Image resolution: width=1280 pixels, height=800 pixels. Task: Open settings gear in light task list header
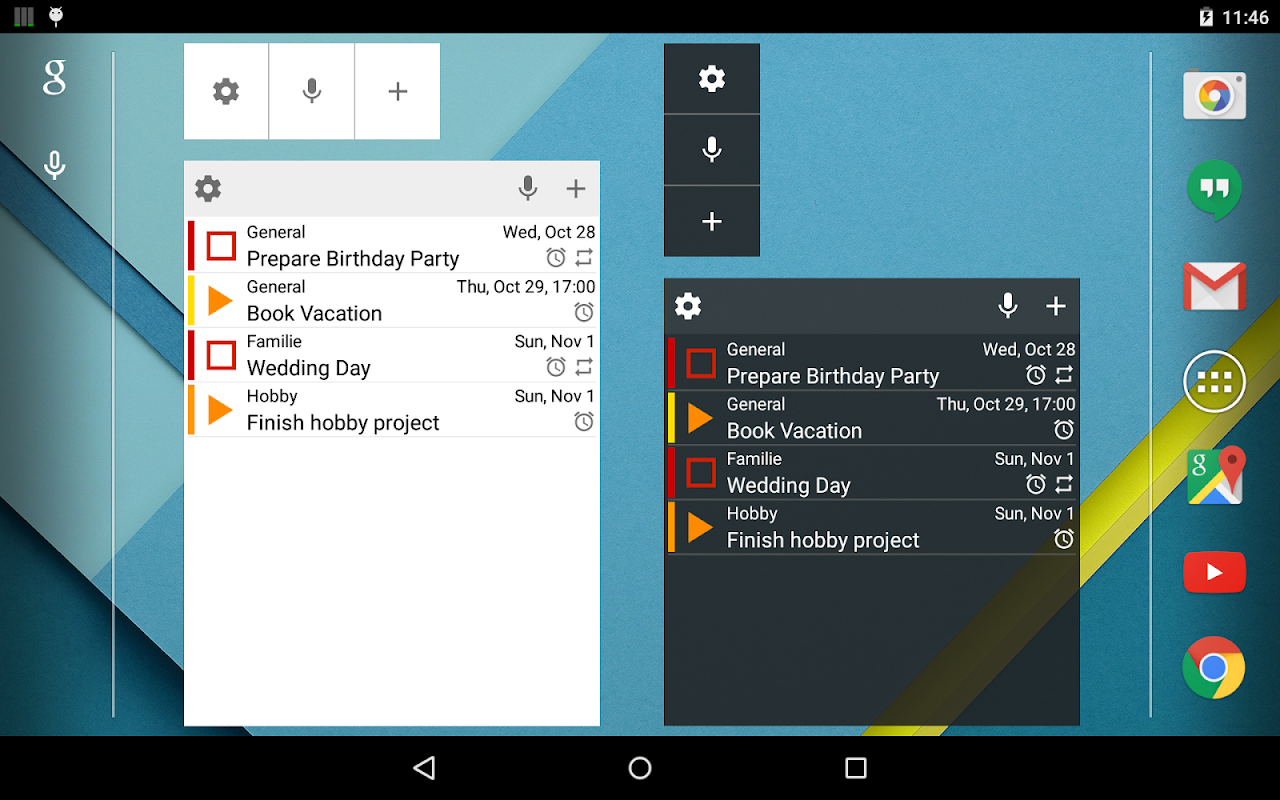(208, 188)
